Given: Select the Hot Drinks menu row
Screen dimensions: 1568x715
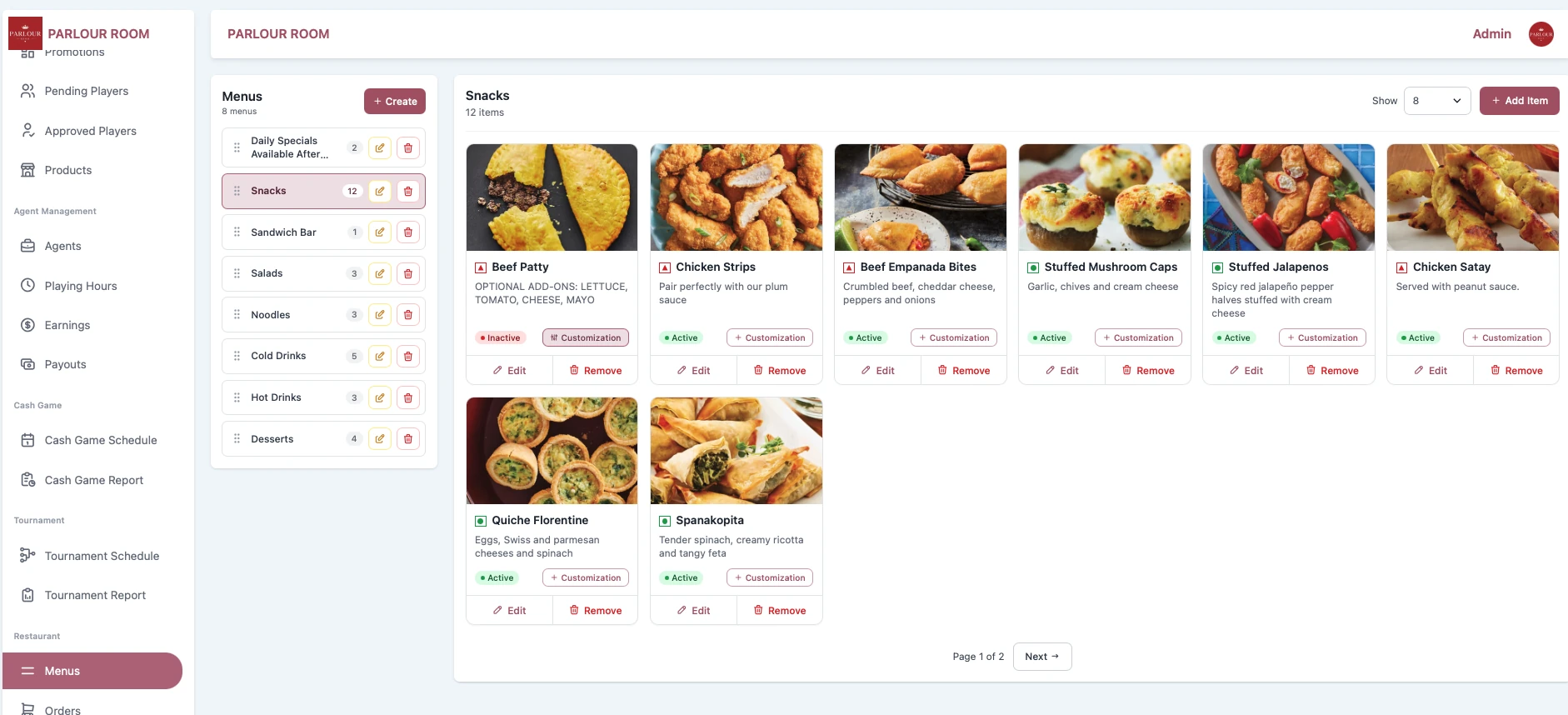Looking at the screenshot, I should 323,397.
